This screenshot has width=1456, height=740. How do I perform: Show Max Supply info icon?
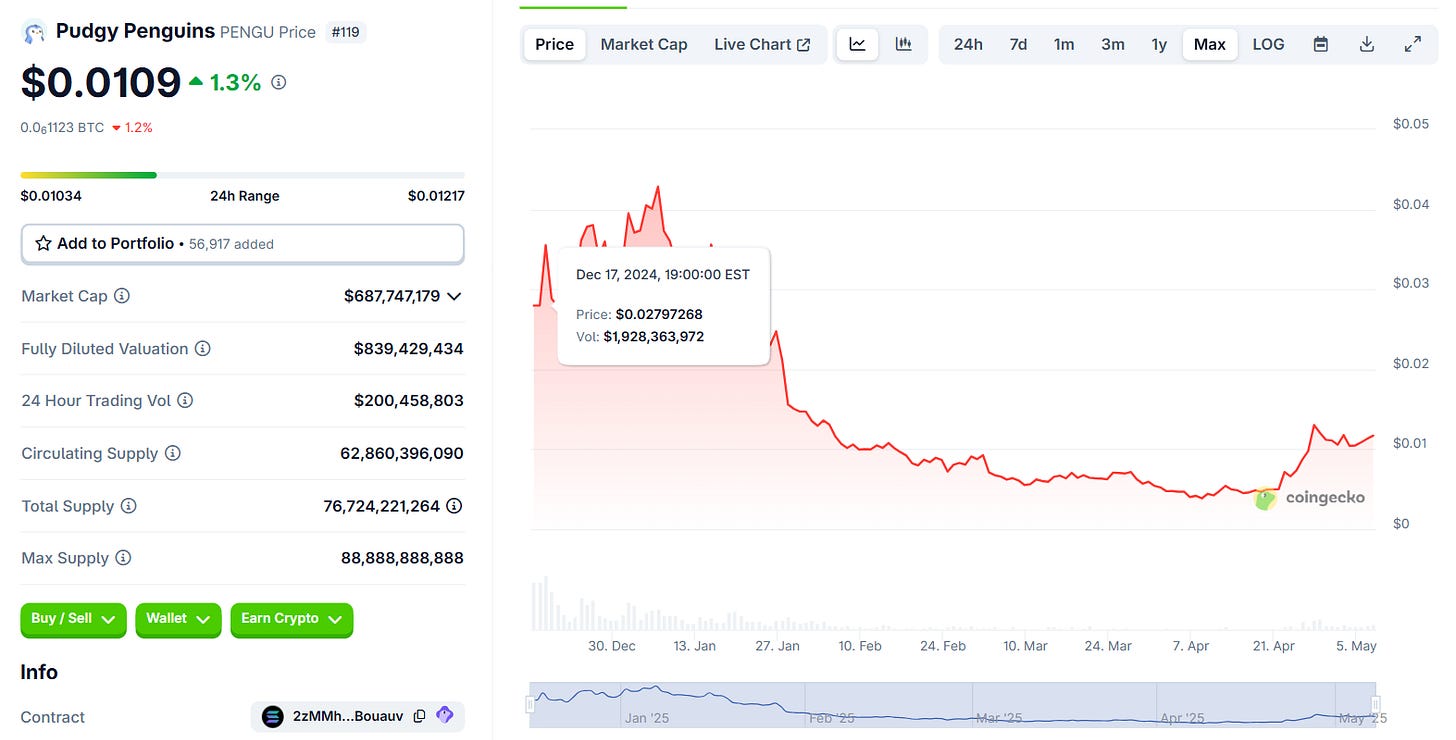click(x=123, y=558)
